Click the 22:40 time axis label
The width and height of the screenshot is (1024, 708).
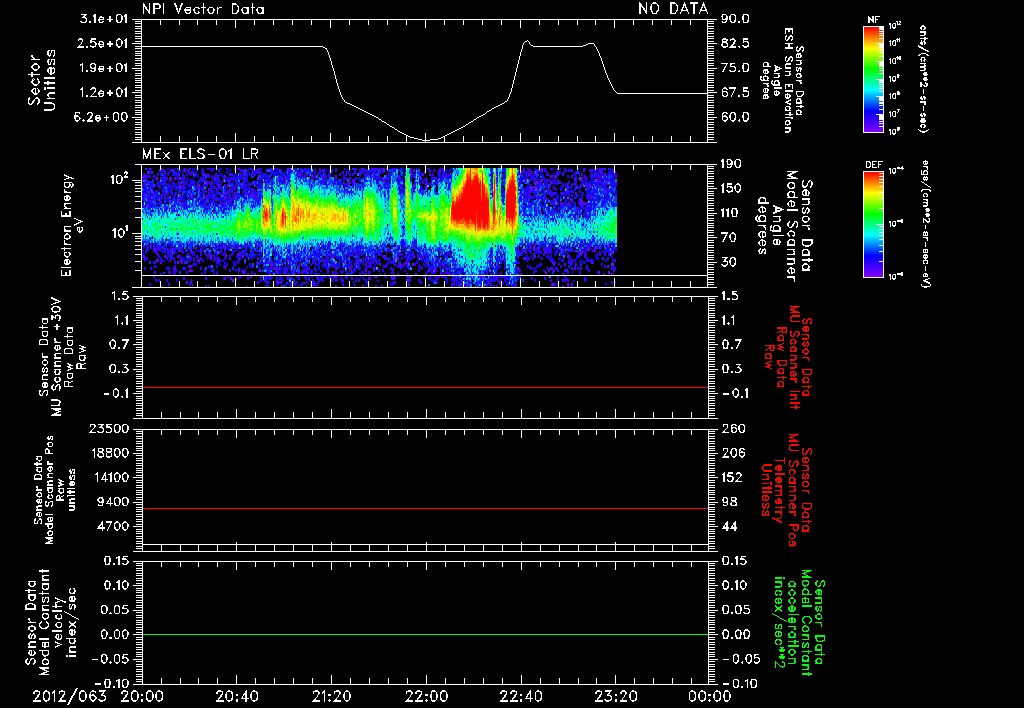520,696
